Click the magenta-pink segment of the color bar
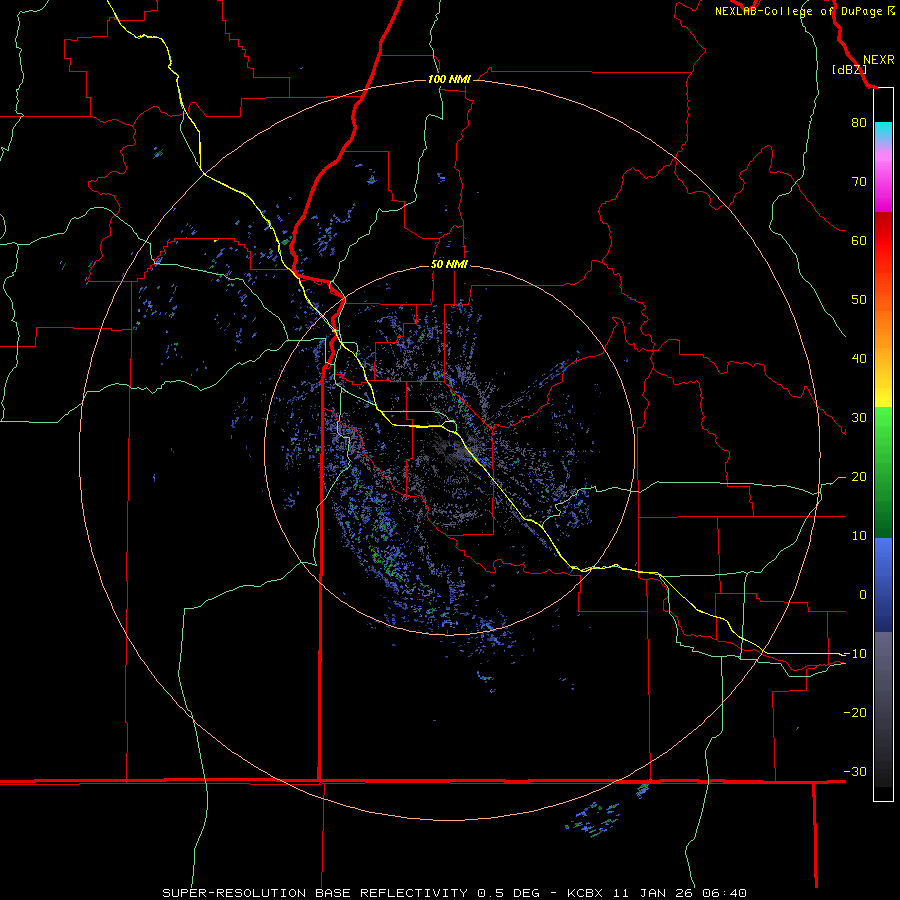This screenshot has height=900, width=900. click(883, 181)
